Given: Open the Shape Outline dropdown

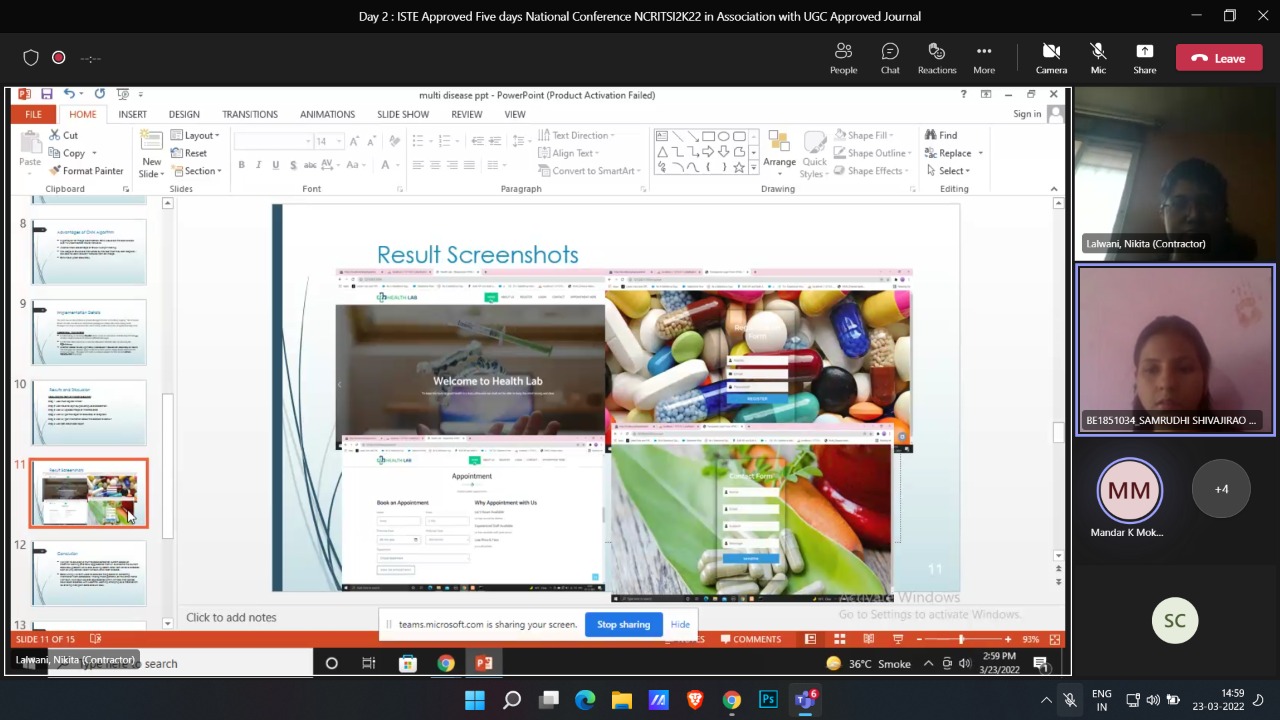Looking at the screenshot, I should pos(872,153).
